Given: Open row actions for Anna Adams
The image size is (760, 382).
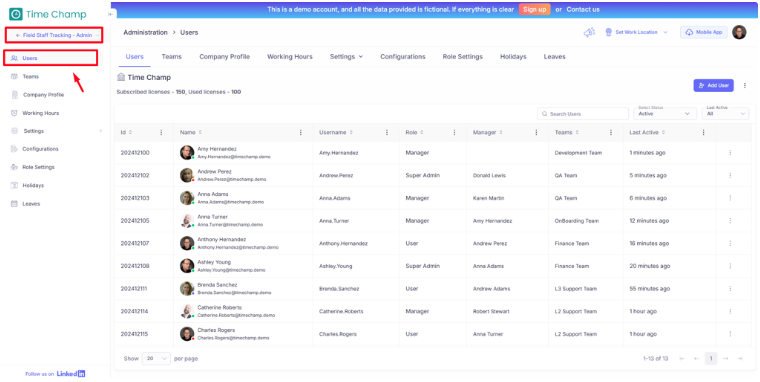Looking at the screenshot, I should (x=730, y=198).
